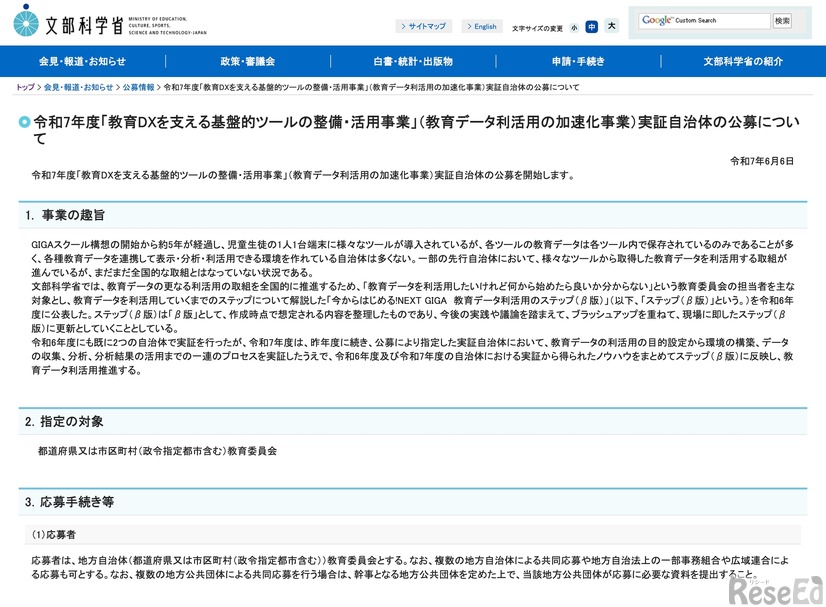Click the MEXT circular logo icon

point(26,21)
